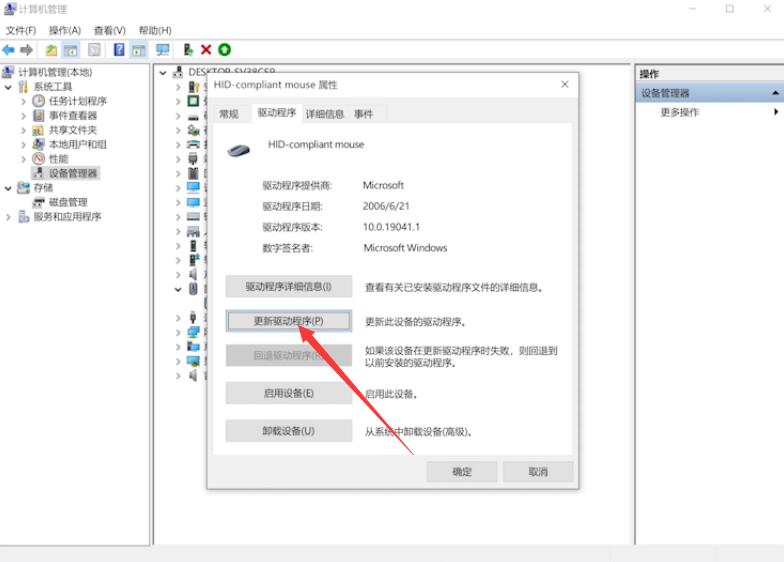This screenshot has height=562, width=784.
Task: Click the 卸载设备(U) button
Action: [288, 431]
